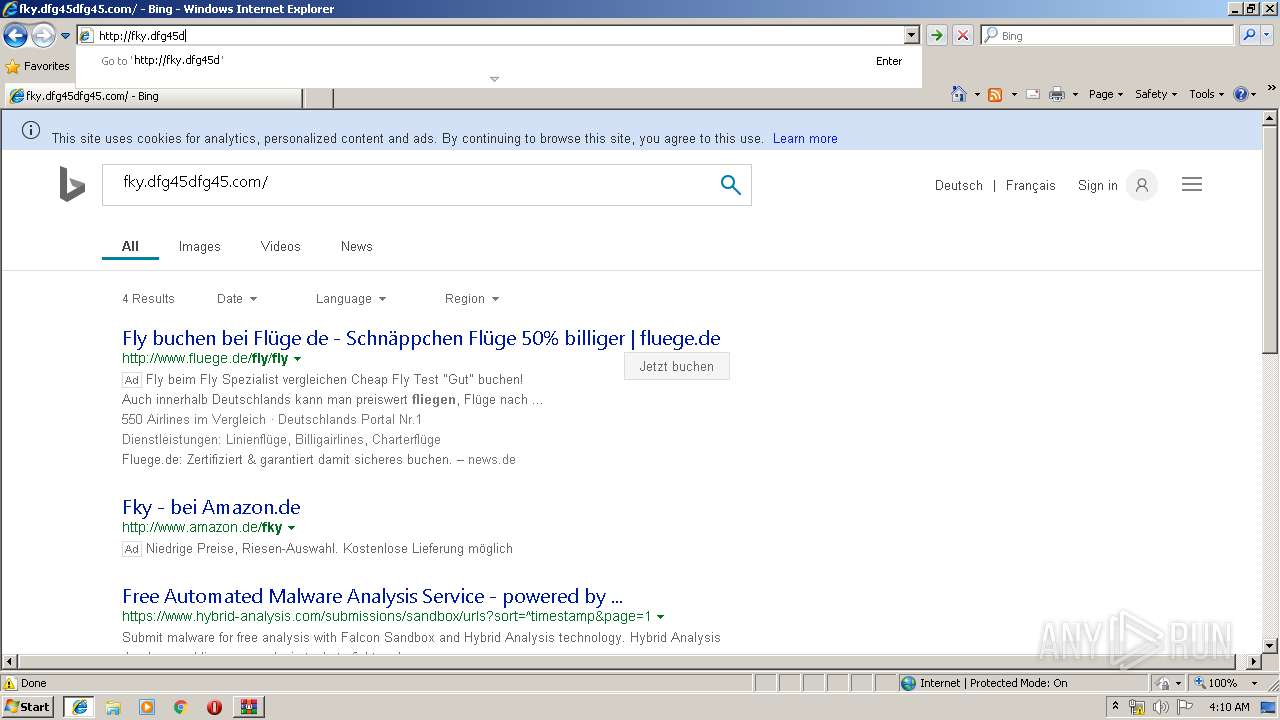The width and height of the screenshot is (1280, 720).
Task: Open the Safety menu
Action: tap(1156, 94)
